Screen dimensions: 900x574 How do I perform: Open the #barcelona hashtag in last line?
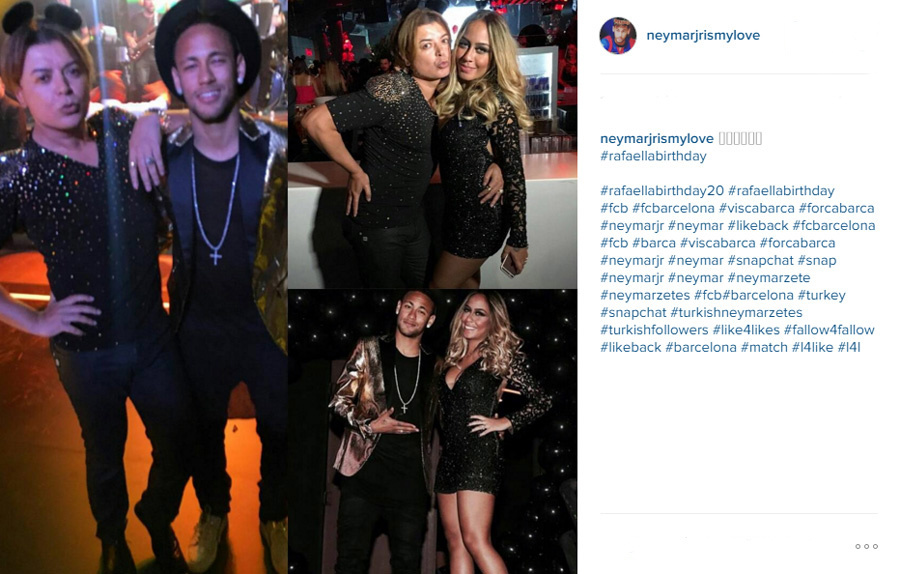700,347
